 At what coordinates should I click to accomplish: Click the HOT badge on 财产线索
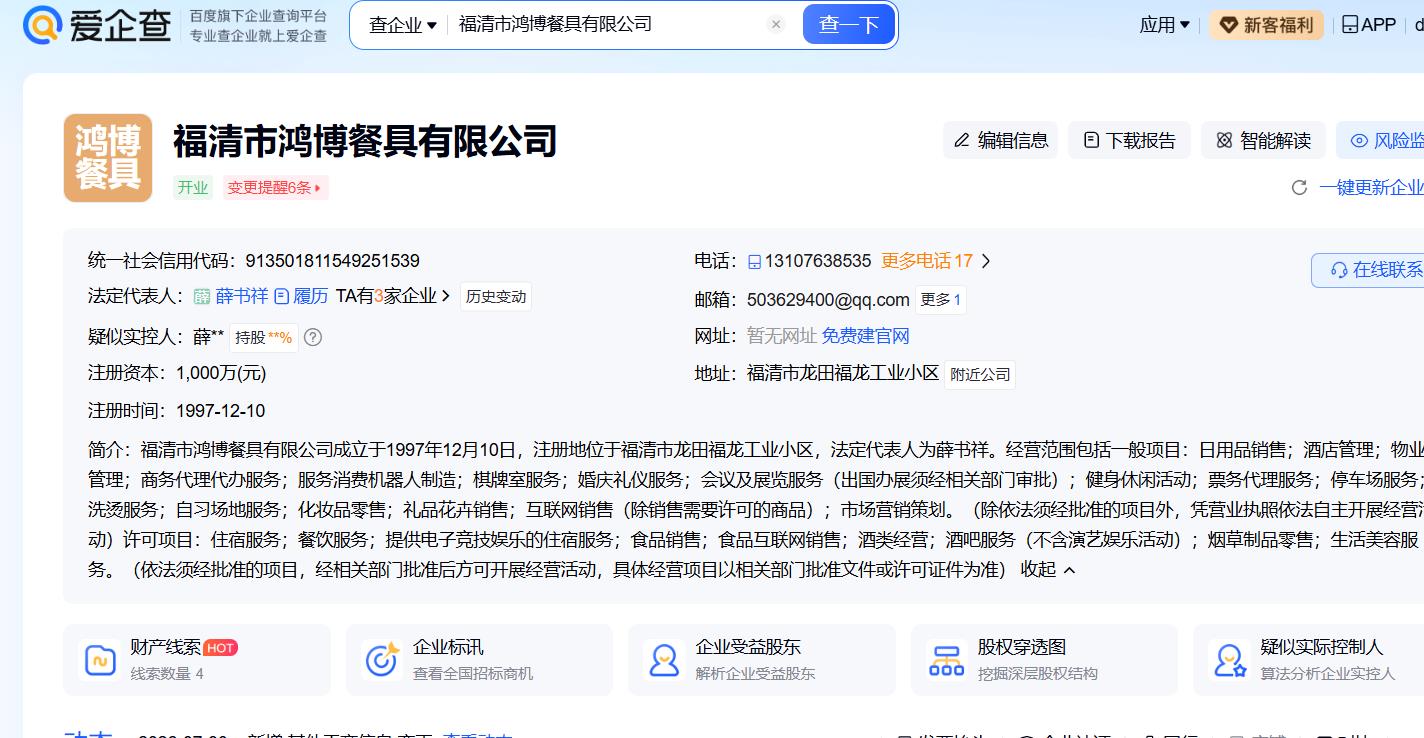[221, 648]
